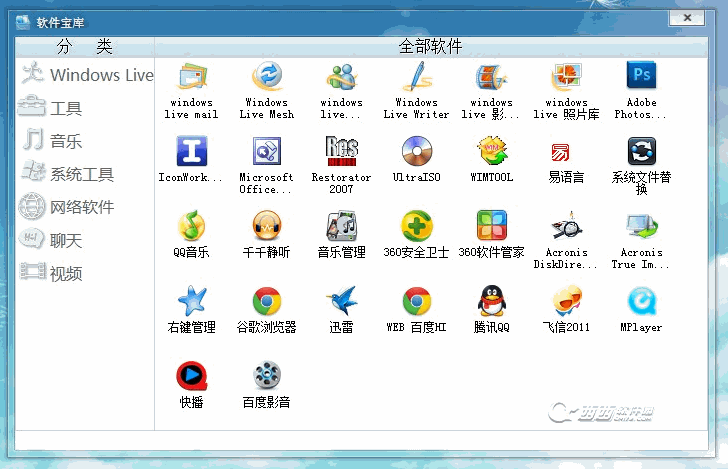
Task: Open 飞信2011 app
Action: pos(567,301)
